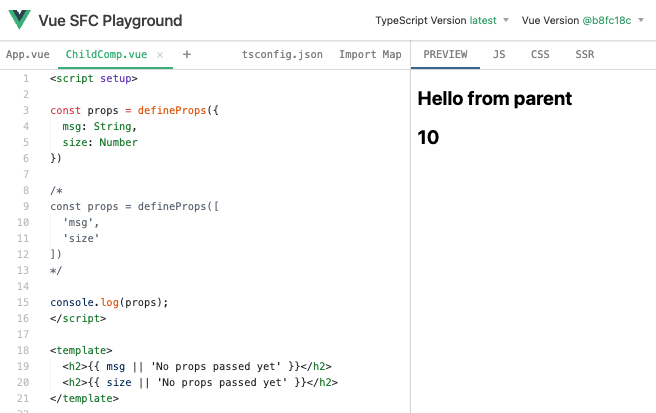Screen dimensions: 656x413
Task: Click the '</template>' closing tag
Action: (x=85, y=398)
